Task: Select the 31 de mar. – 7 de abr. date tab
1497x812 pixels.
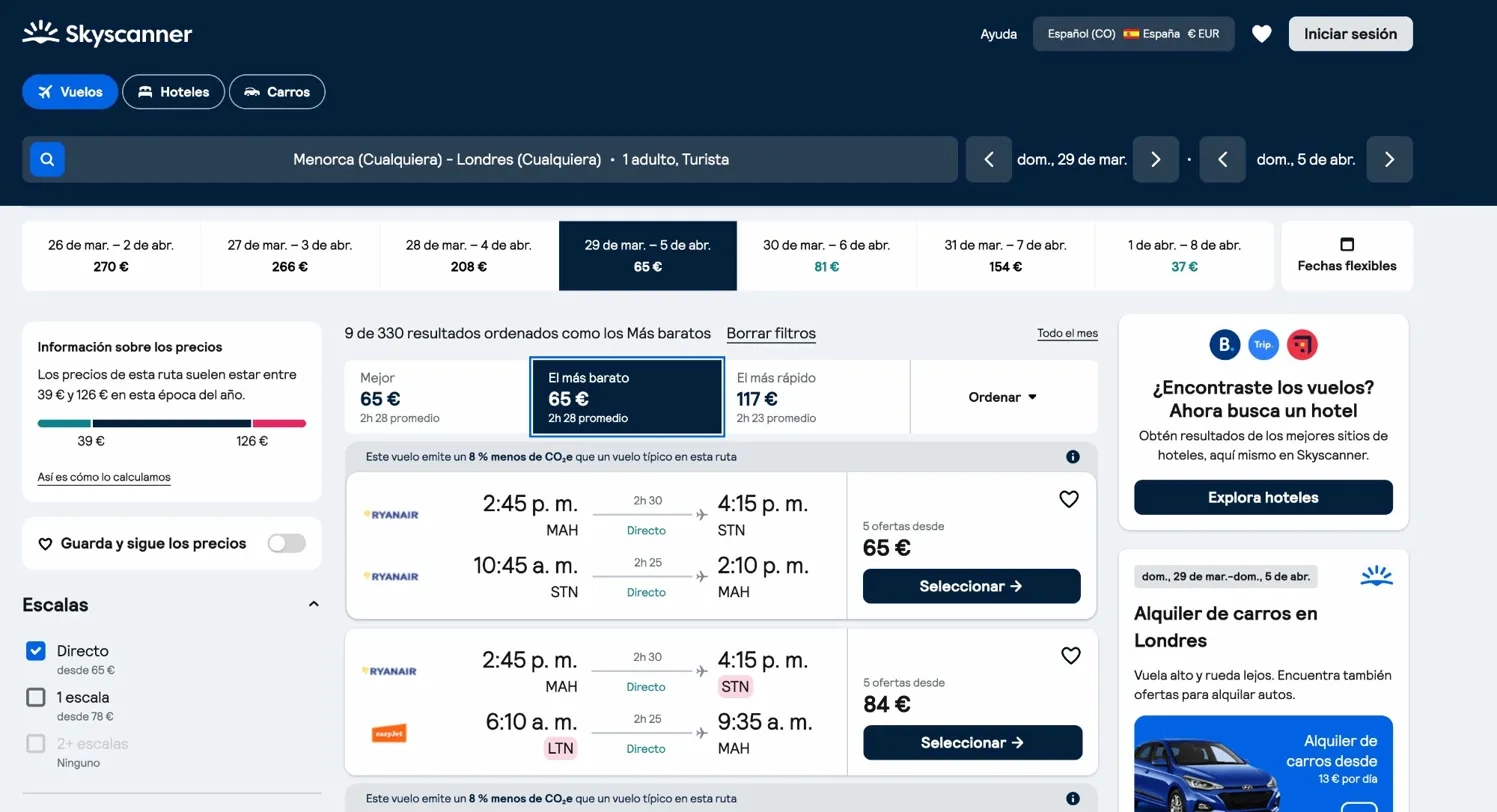Action: pos(1006,256)
